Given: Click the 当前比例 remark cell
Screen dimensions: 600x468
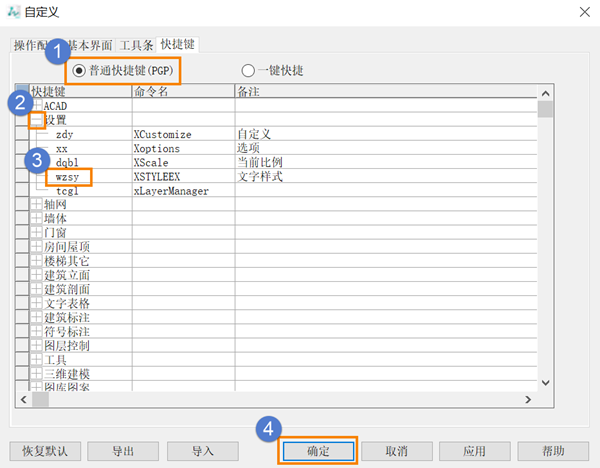Looking at the screenshot, I should (386, 163).
